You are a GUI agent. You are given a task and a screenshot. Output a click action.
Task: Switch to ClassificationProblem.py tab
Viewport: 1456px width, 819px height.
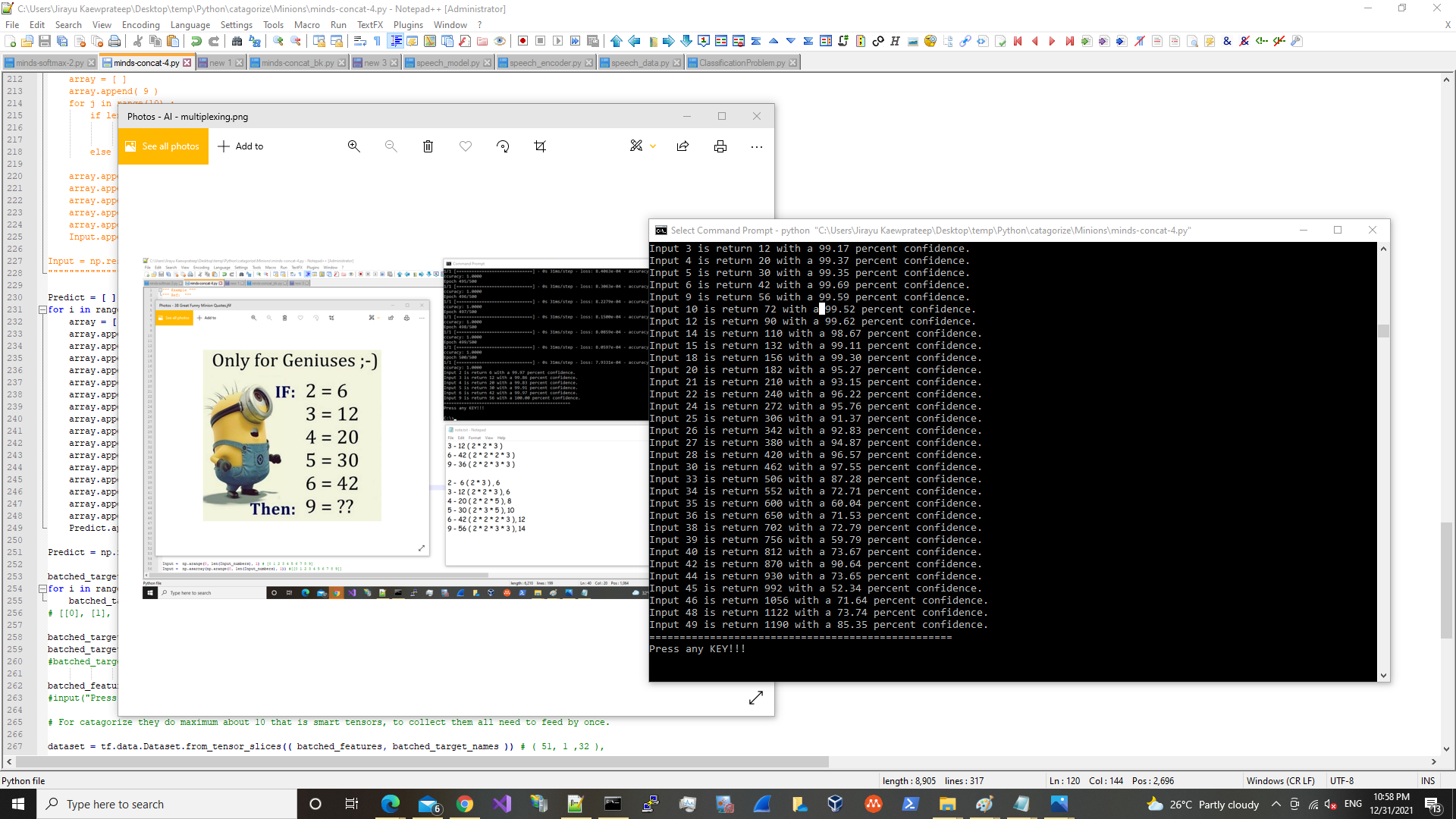742,63
